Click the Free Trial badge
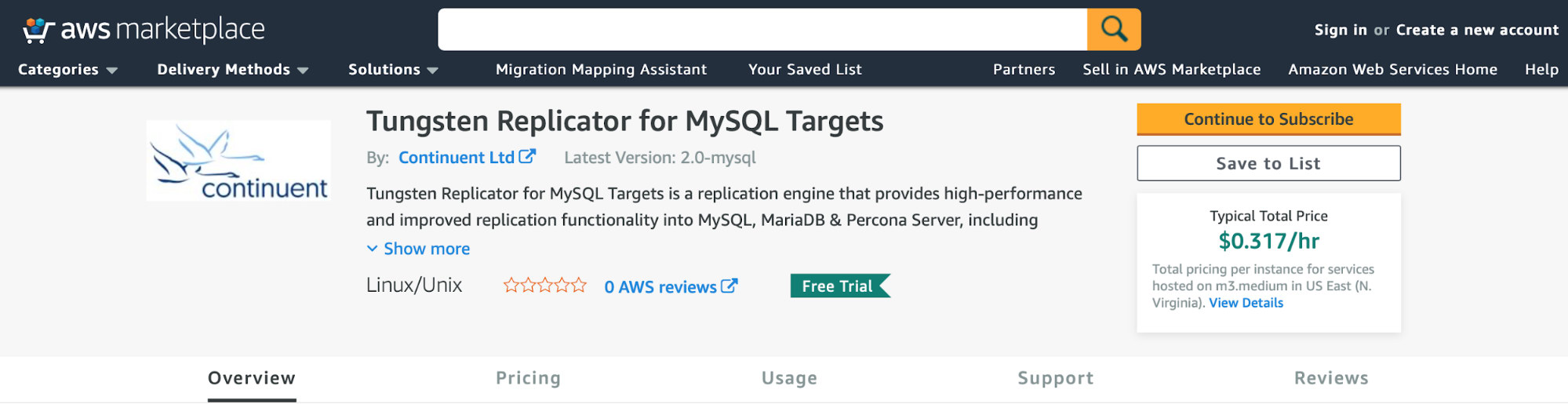 point(840,286)
